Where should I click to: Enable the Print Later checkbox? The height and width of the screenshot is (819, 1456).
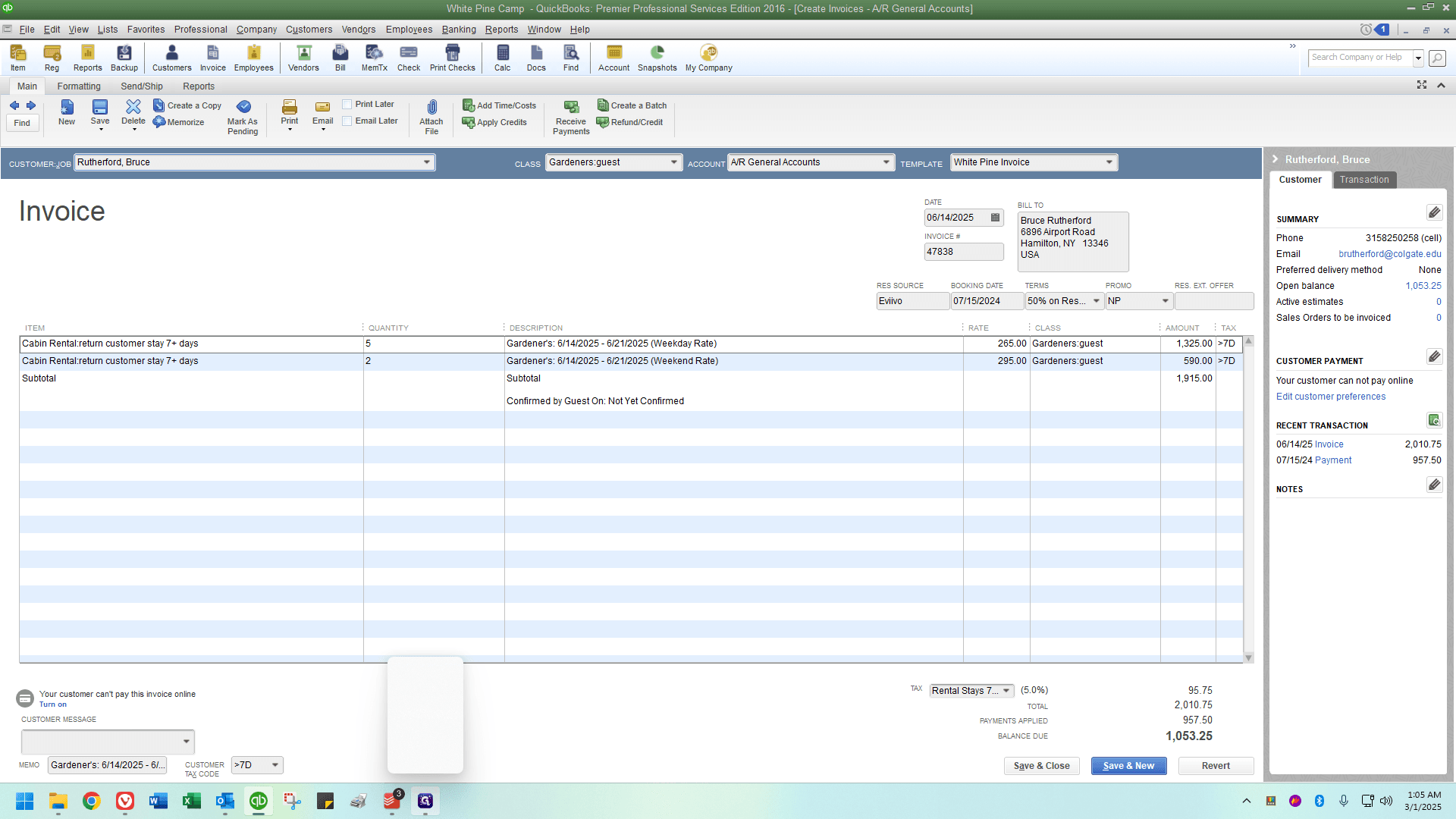click(x=347, y=105)
